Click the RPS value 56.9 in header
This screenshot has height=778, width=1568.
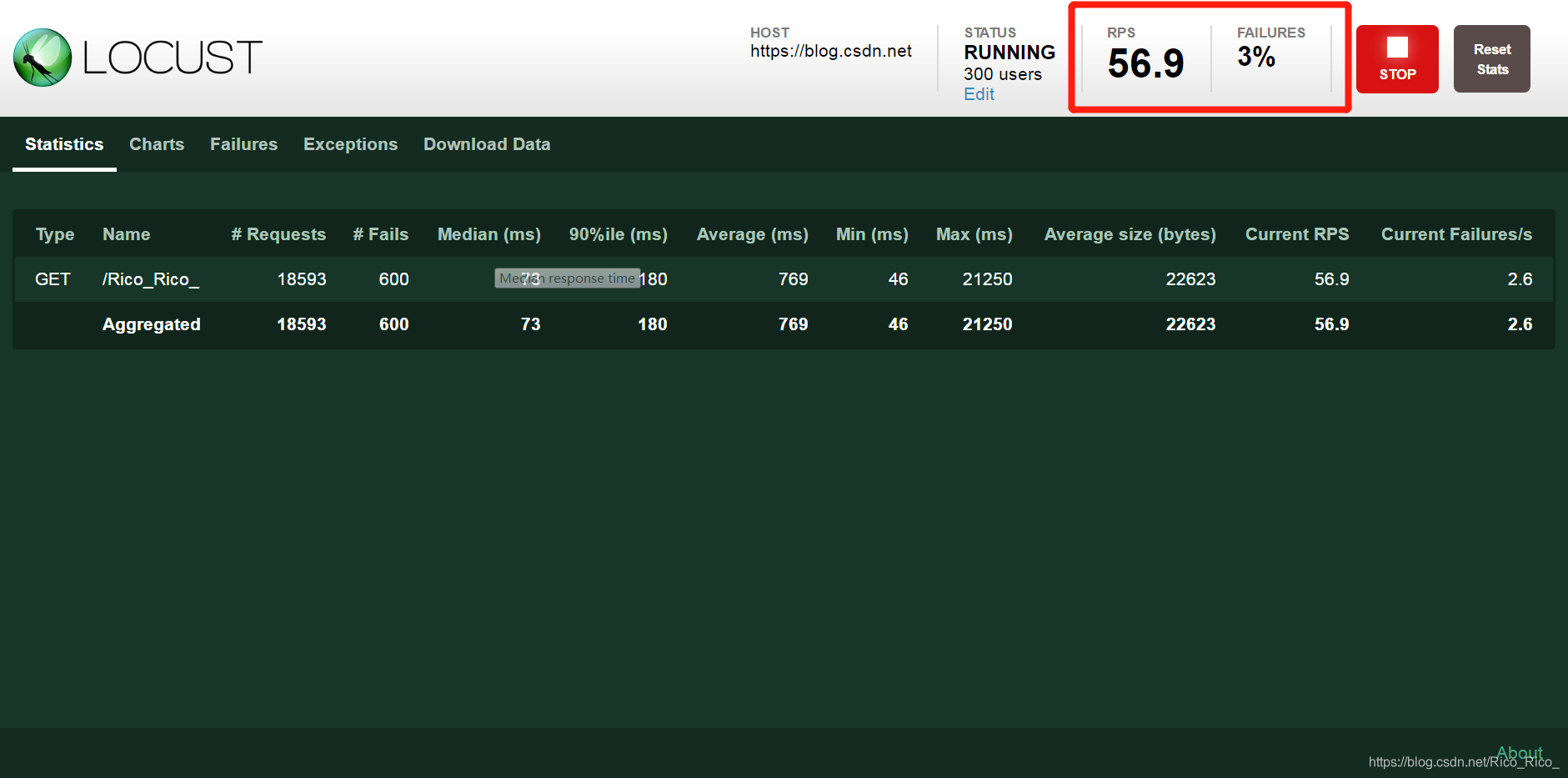click(1145, 63)
